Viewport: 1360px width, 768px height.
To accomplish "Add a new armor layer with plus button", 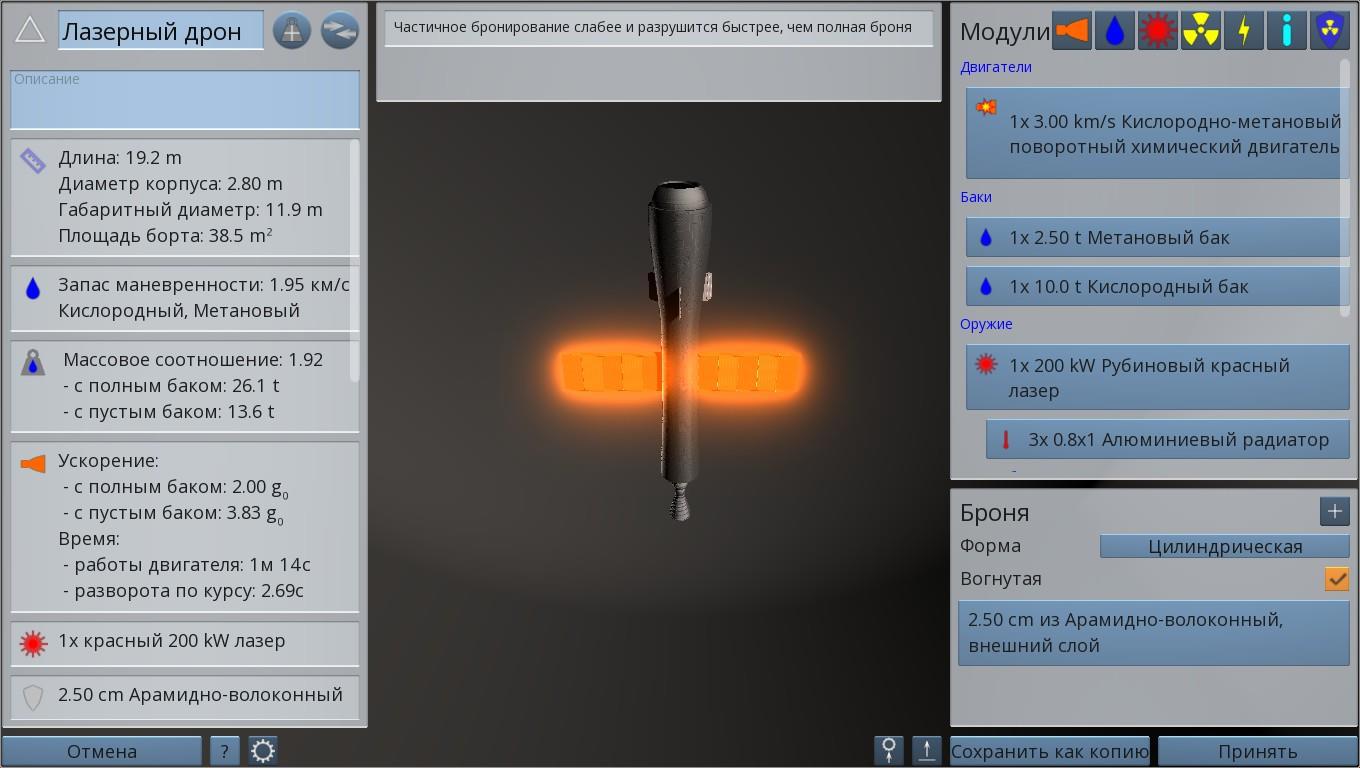I will pyautogui.click(x=1334, y=512).
